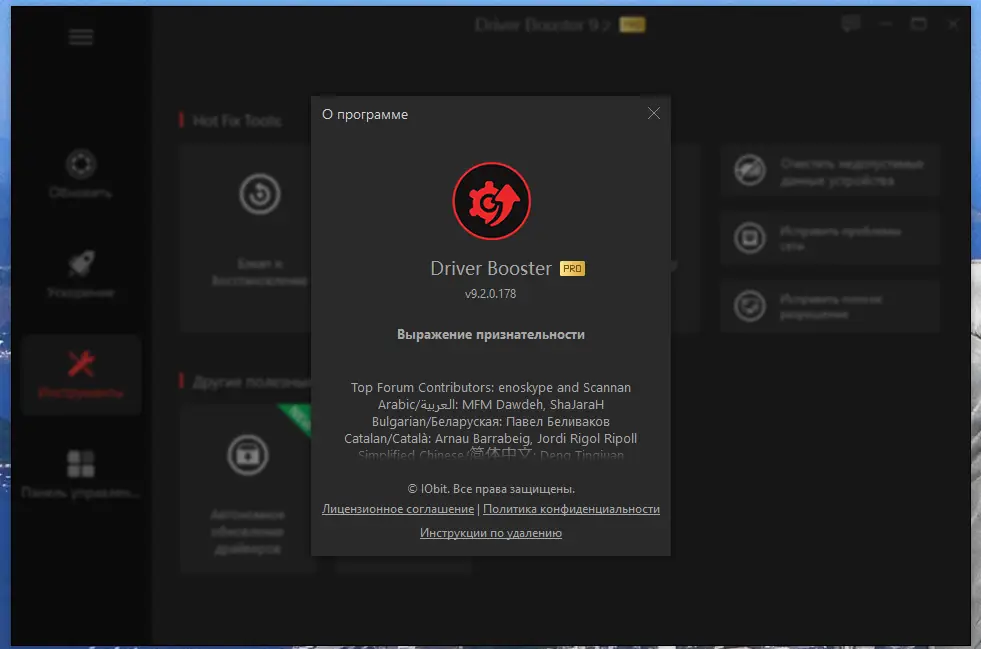
Task: Click the Driver Booster logo in About dialog
Action: [490, 200]
